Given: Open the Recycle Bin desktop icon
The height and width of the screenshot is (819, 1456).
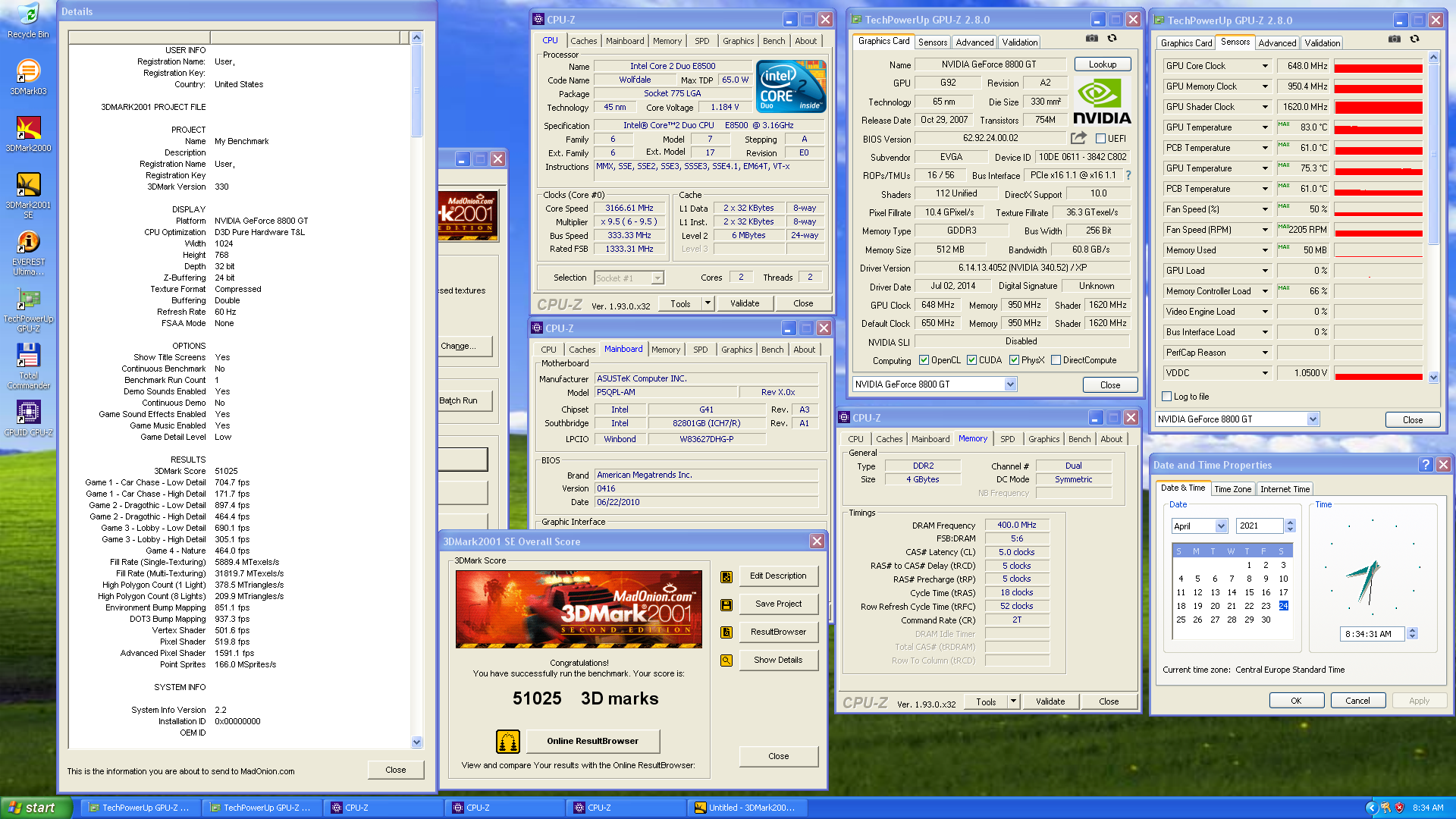Looking at the screenshot, I should (x=28, y=20).
